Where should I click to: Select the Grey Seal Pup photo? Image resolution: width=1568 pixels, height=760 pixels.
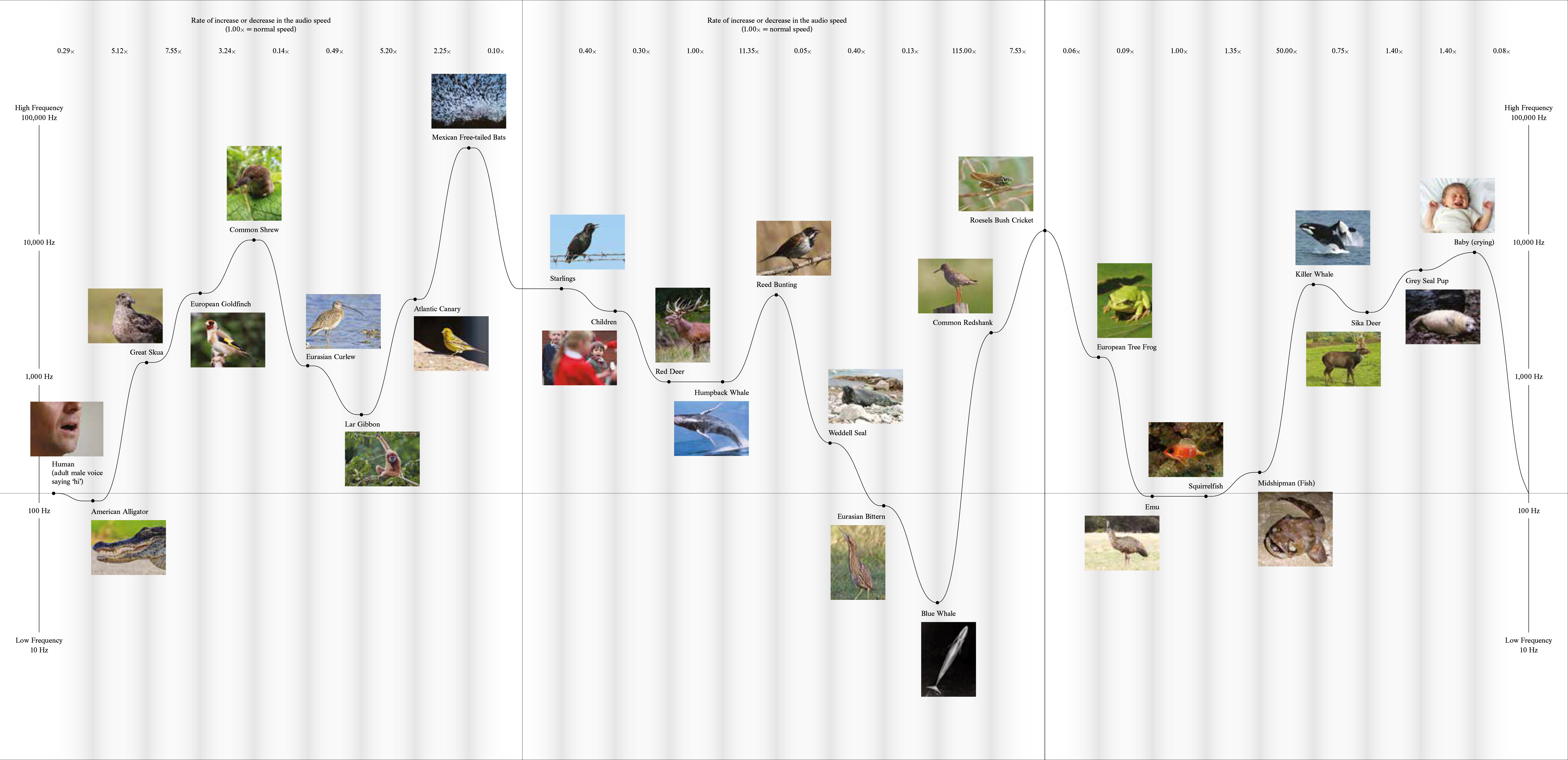click(1443, 317)
